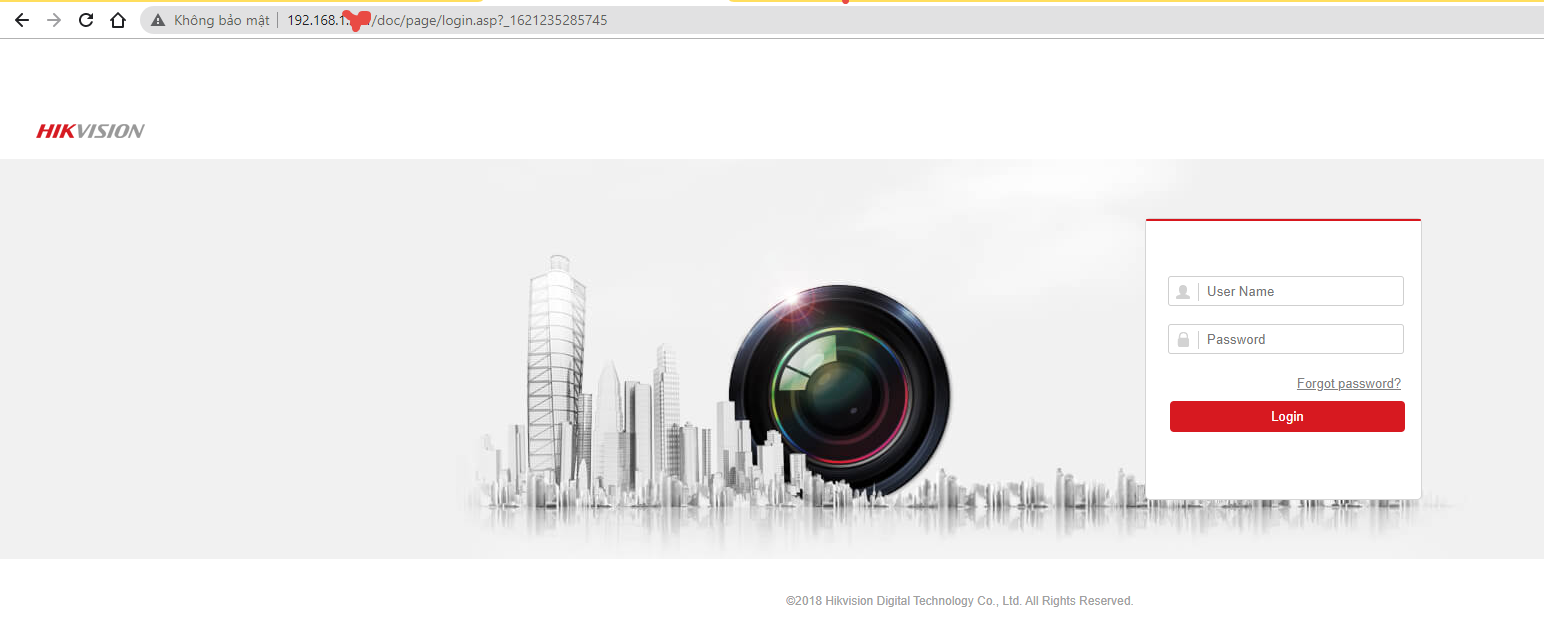
Task: Click the "Không bảo mật" security label
Action: 221,20
